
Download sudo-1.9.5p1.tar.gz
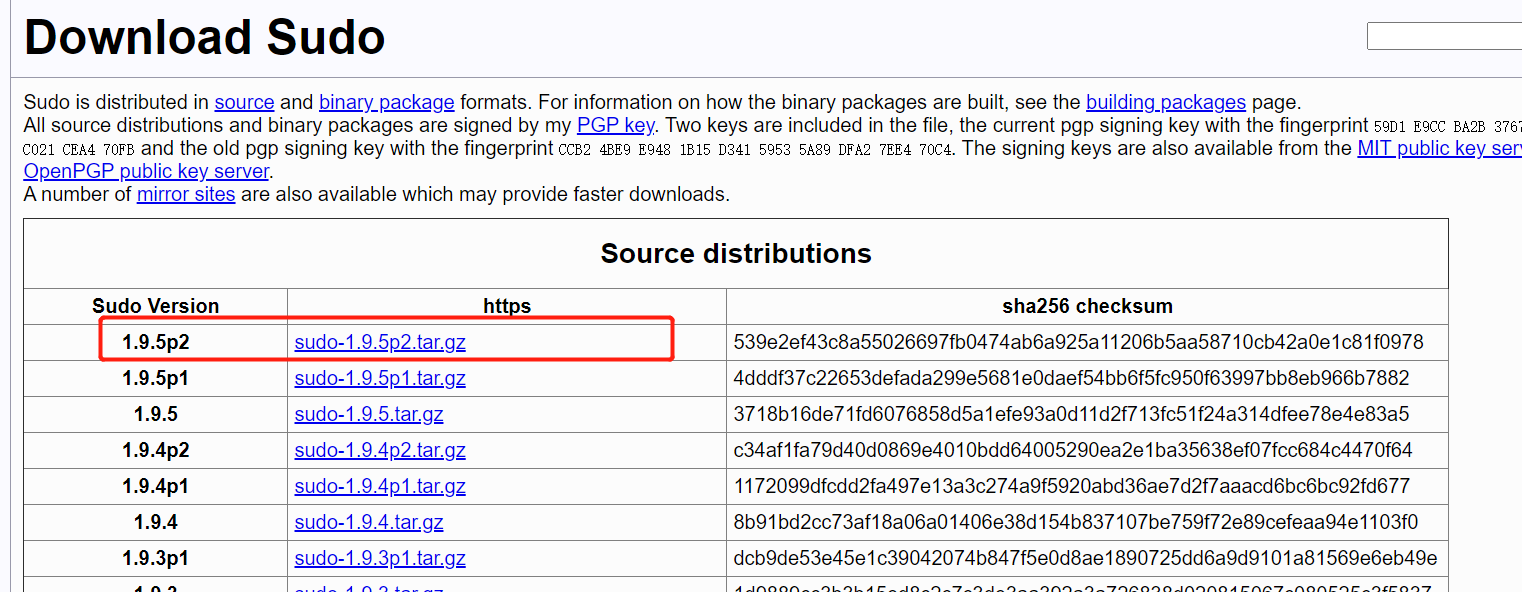pos(380,379)
